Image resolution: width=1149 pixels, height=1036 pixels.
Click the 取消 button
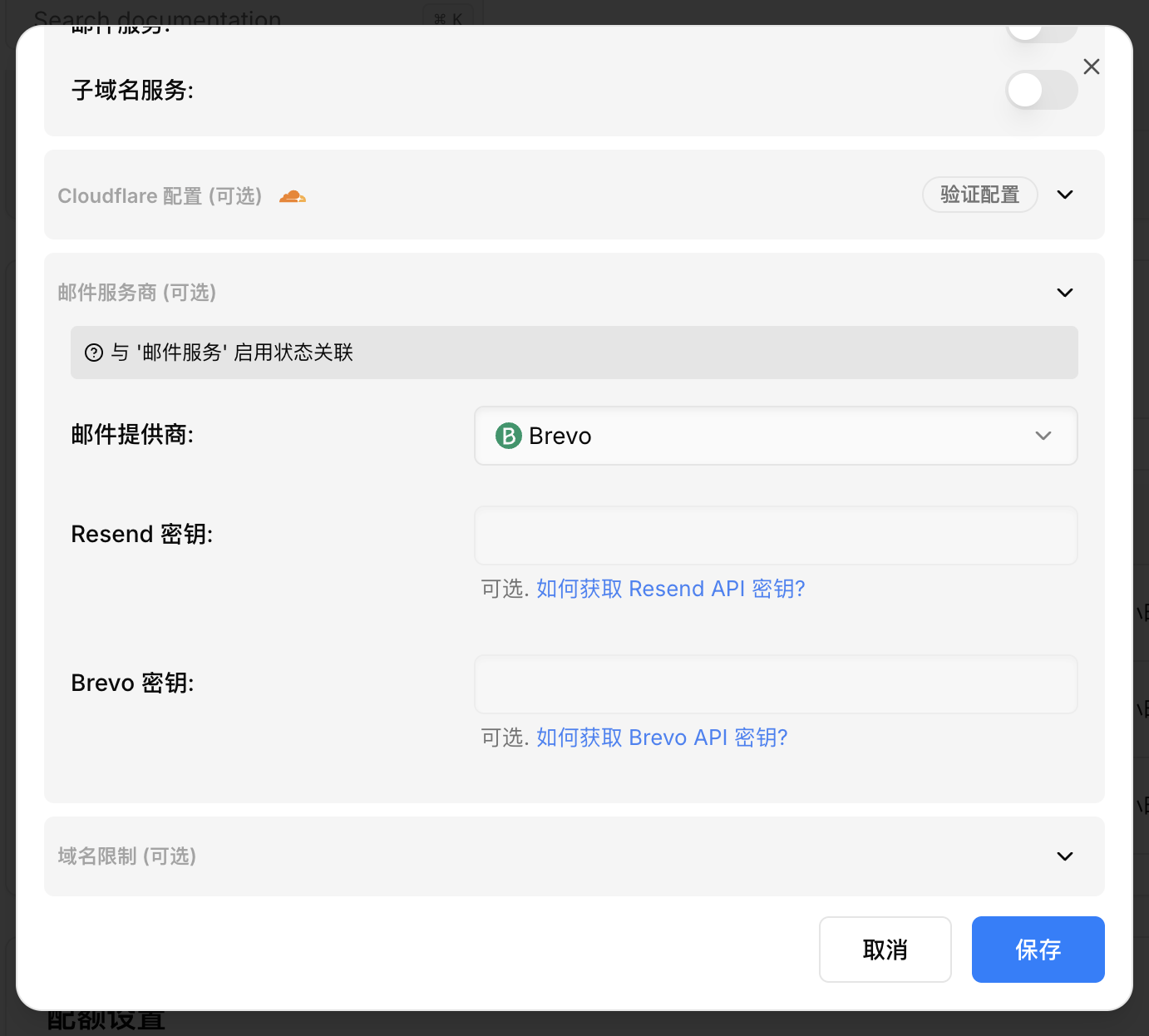(885, 950)
